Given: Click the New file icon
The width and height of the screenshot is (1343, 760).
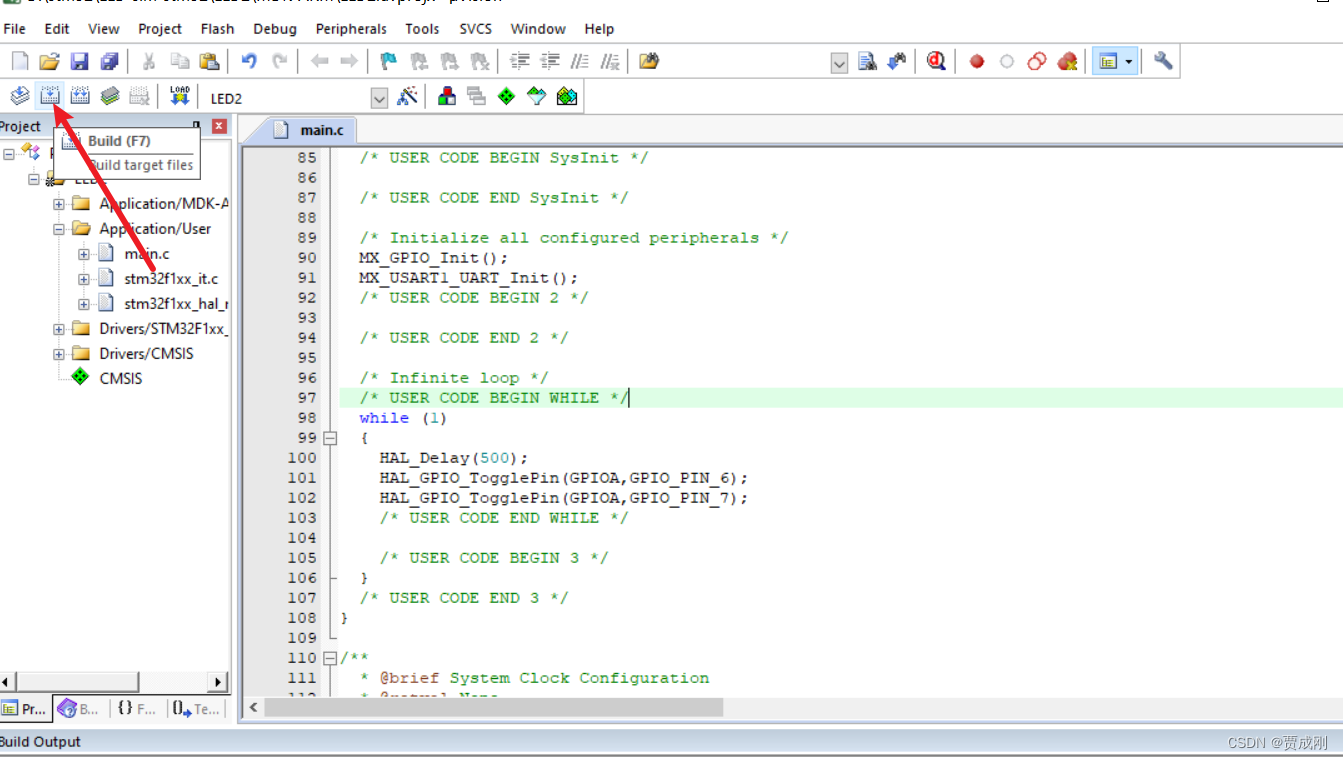Looking at the screenshot, I should pyautogui.click(x=19, y=61).
